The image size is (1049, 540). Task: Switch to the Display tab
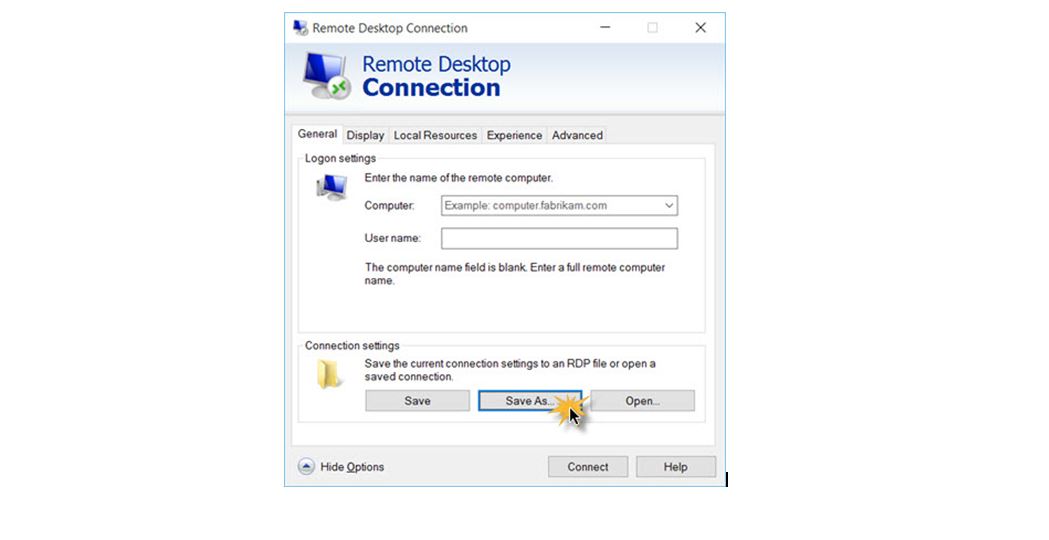365,136
